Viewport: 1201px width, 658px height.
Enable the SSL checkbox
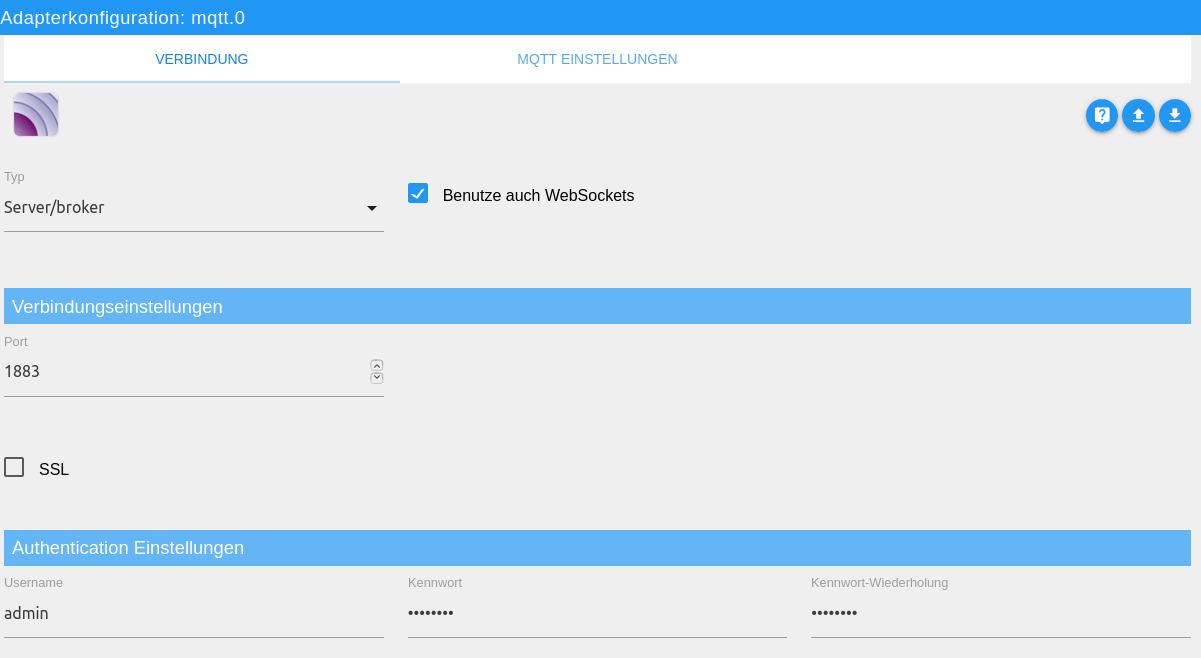pyautogui.click(x=14, y=467)
